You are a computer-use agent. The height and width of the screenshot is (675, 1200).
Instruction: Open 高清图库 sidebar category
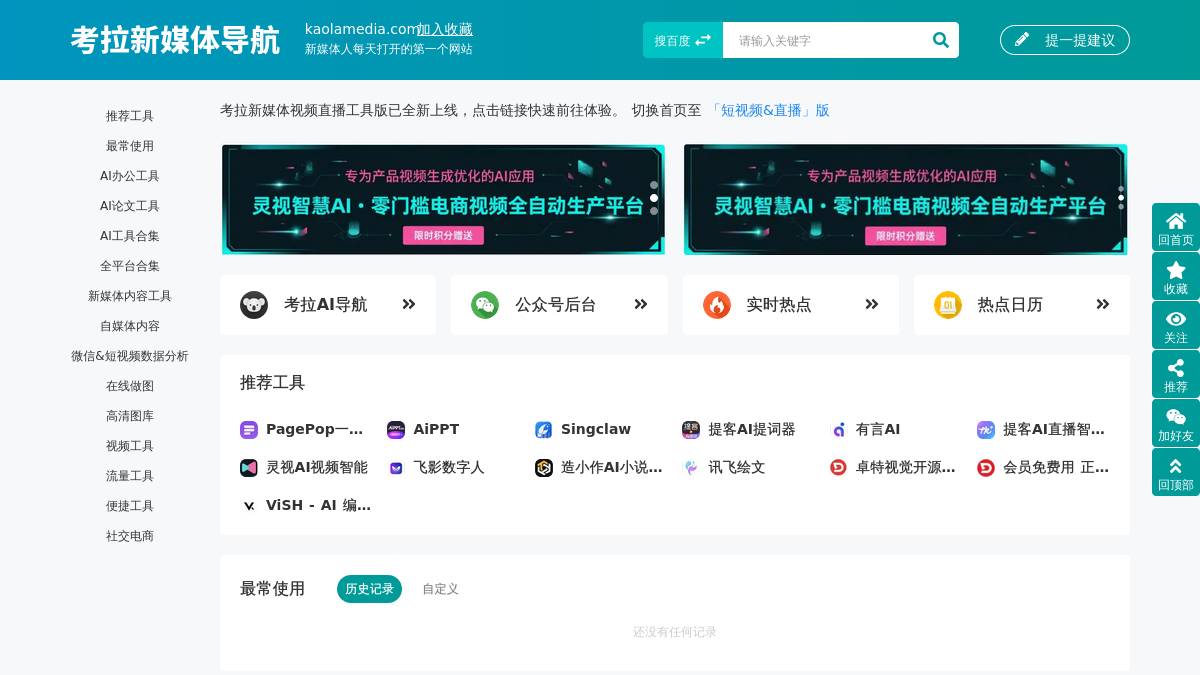[x=130, y=416]
